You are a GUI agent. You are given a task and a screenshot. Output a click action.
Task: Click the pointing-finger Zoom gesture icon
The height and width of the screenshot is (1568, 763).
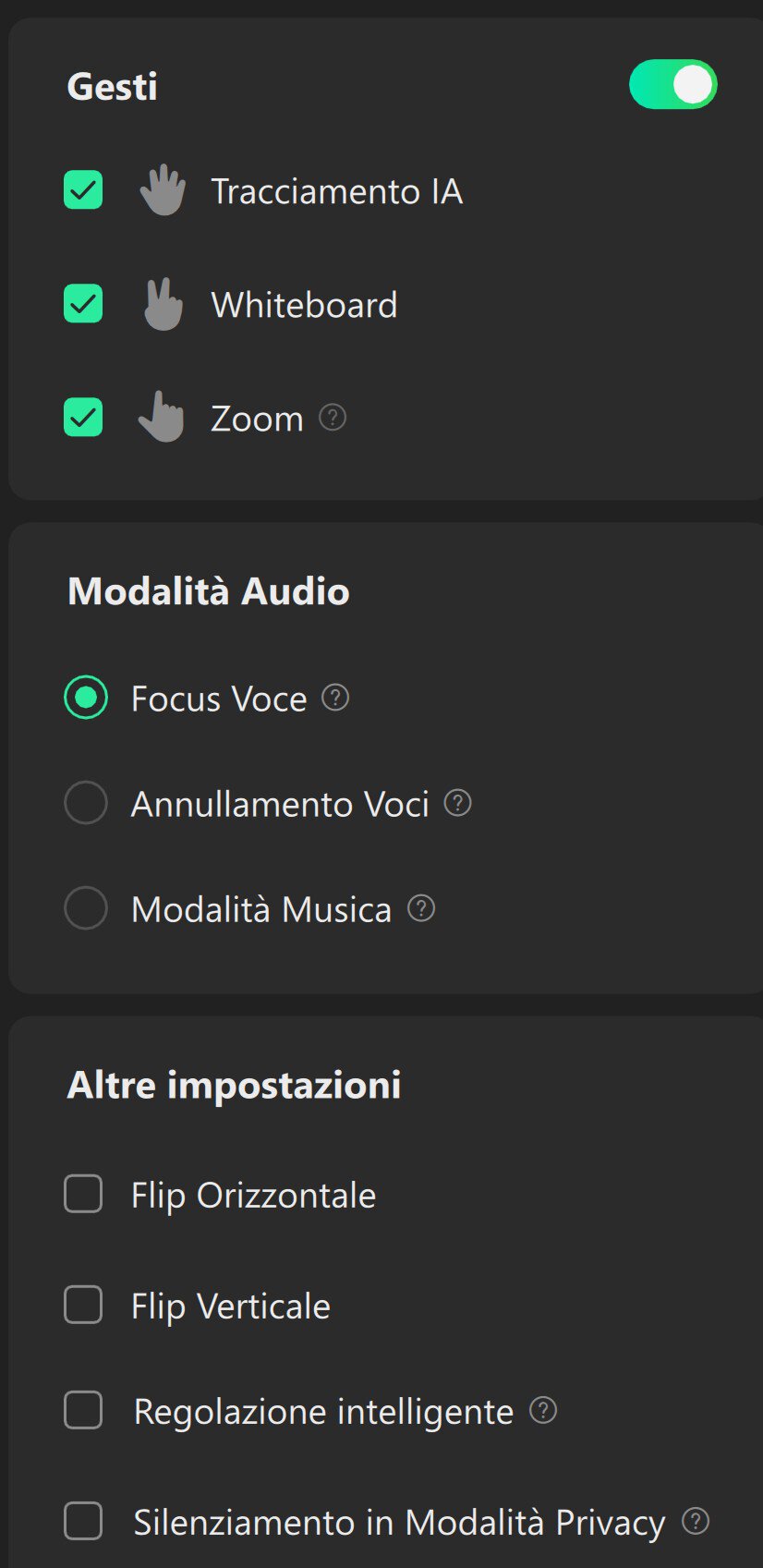click(x=162, y=417)
